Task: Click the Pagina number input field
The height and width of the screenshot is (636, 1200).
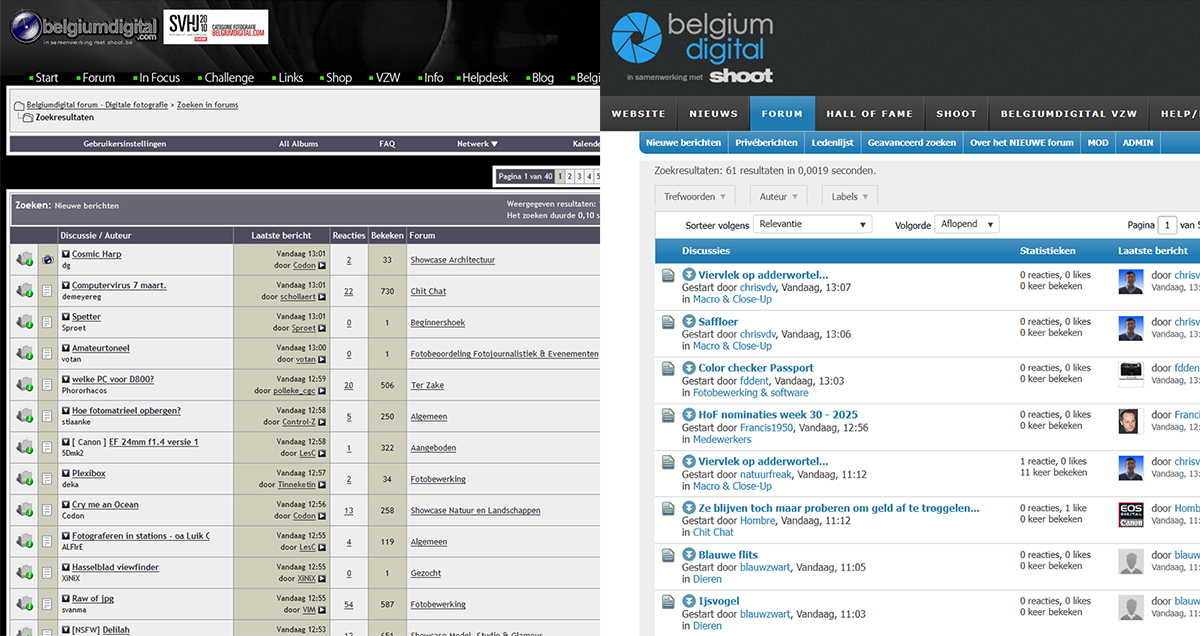Action: pos(1166,225)
